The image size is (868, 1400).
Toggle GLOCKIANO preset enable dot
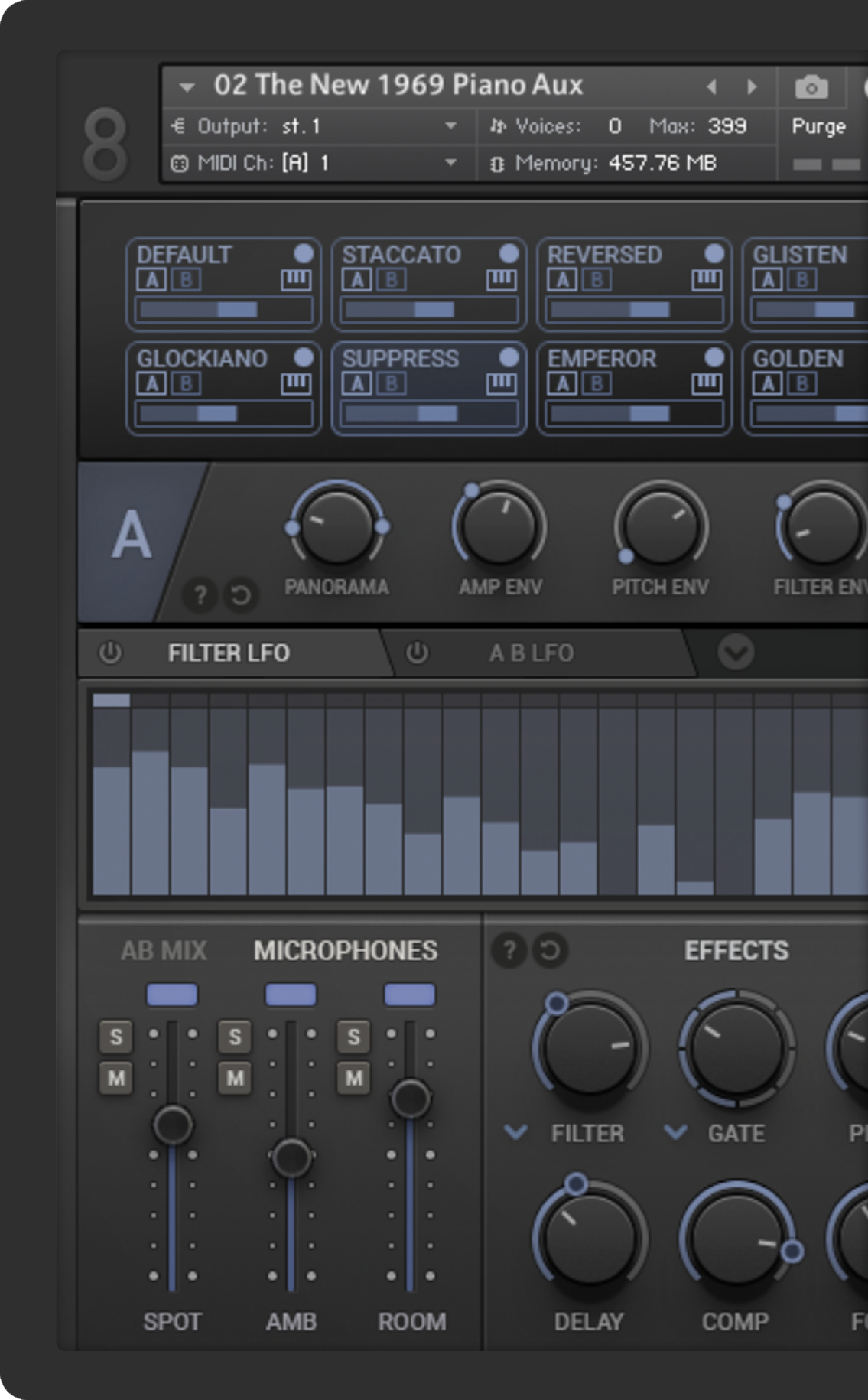tap(304, 357)
